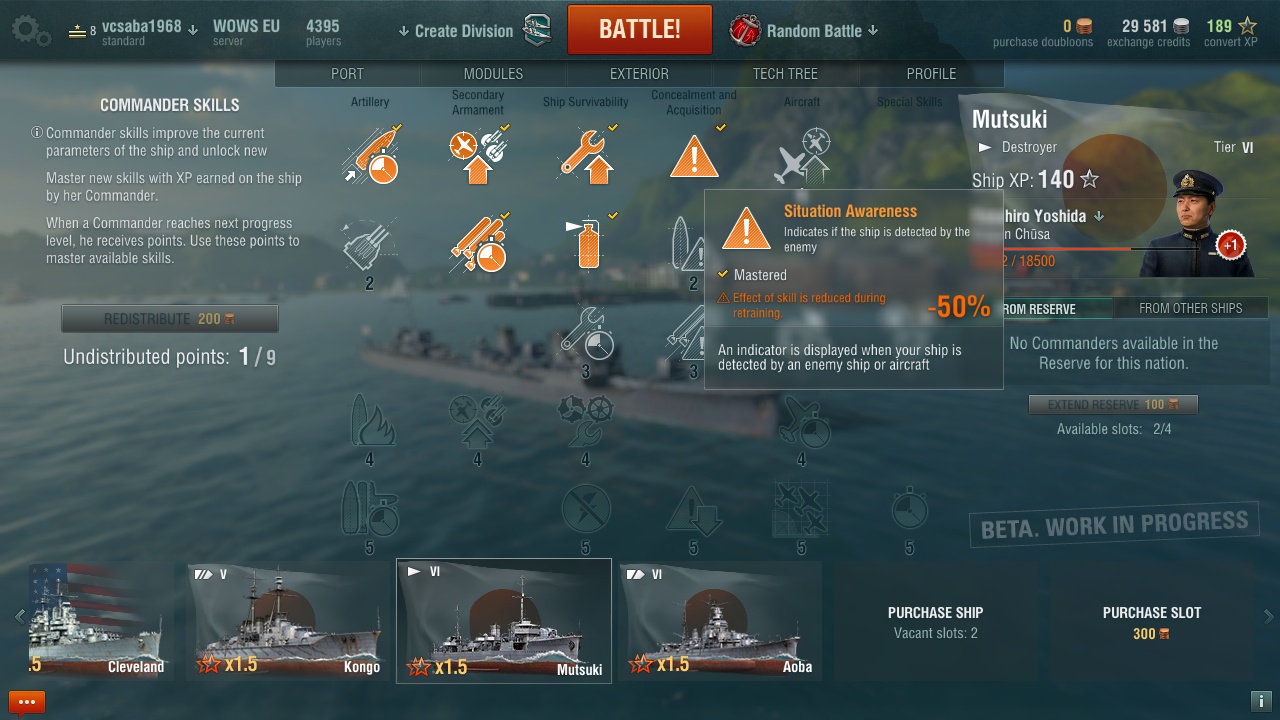Switch to the Tech Tree tab
1280x720 pixels.
[x=785, y=74]
